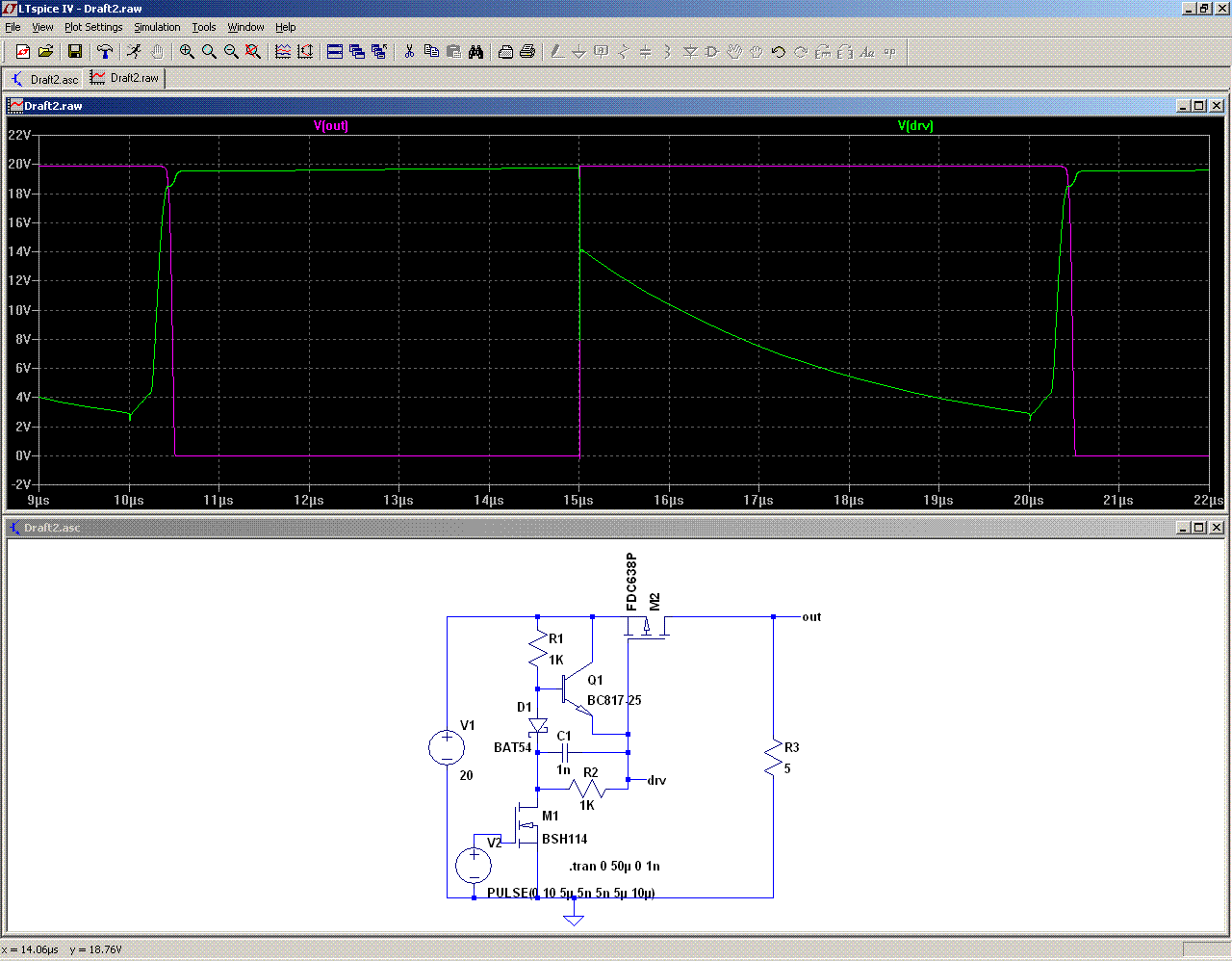This screenshot has width=1232, height=961.
Task: Click the V(out) trace label
Action: (x=331, y=126)
